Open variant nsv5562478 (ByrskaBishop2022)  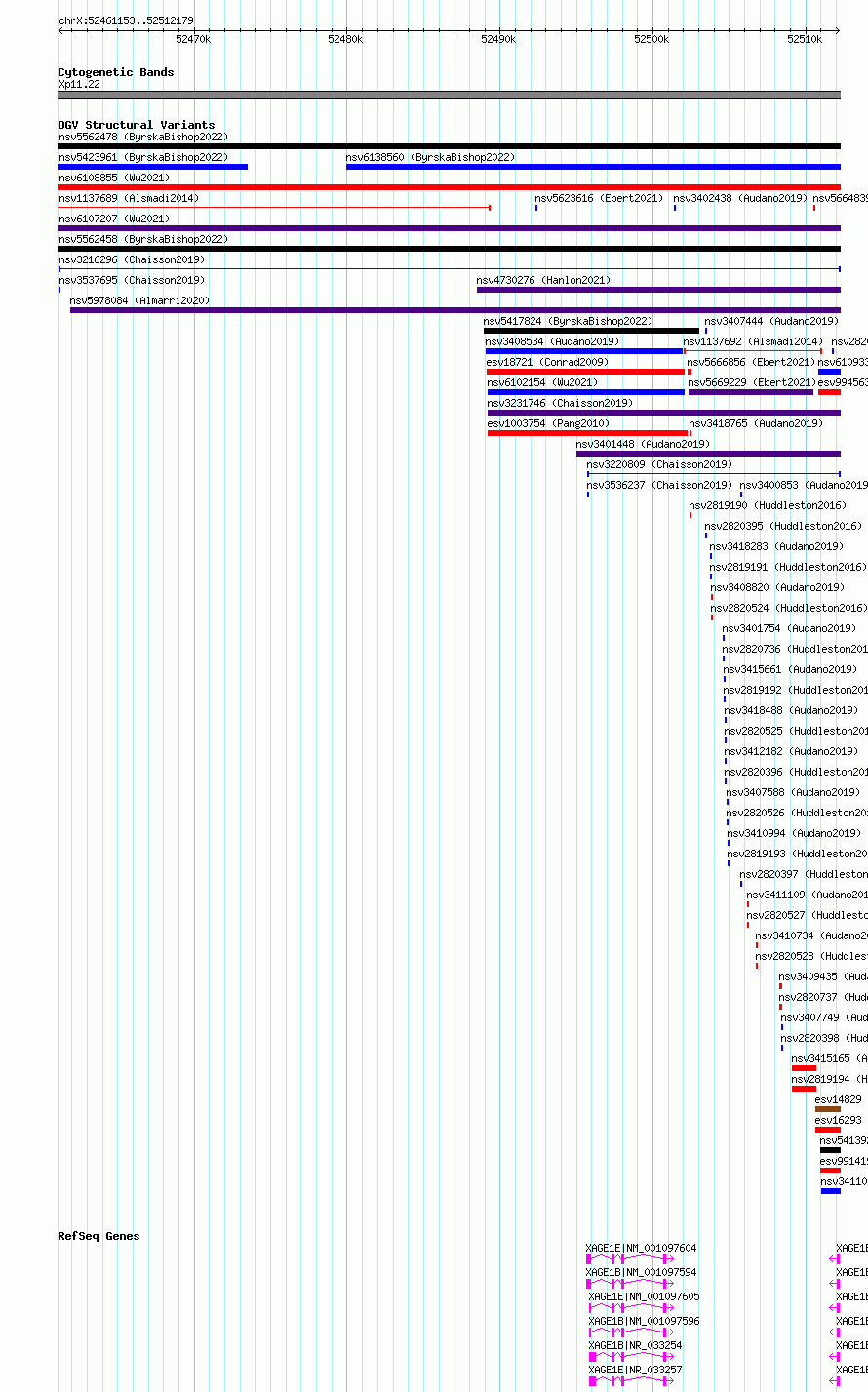coord(143,137)
